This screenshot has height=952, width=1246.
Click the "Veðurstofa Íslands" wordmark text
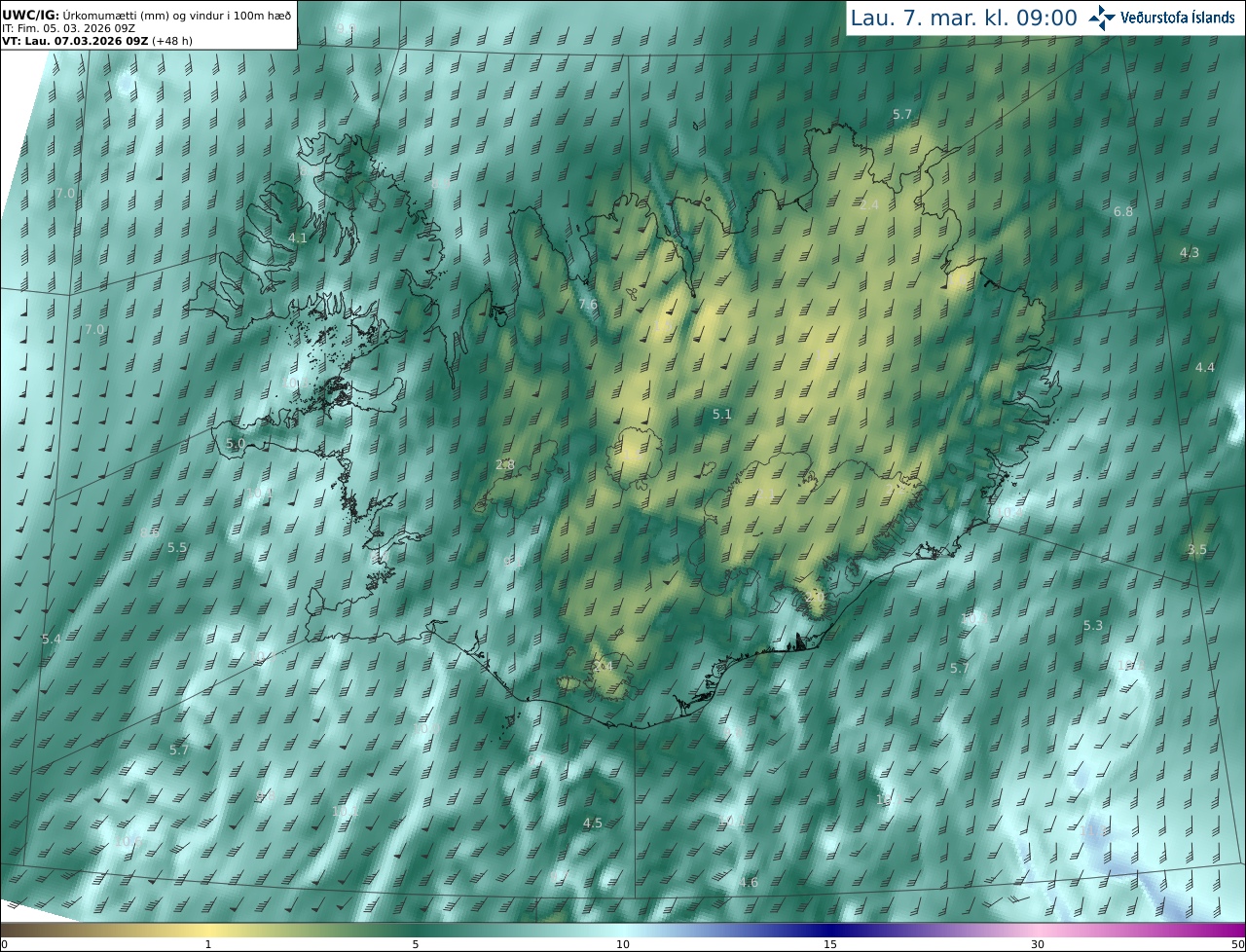pyautogui.click(x=1178, y=18)
